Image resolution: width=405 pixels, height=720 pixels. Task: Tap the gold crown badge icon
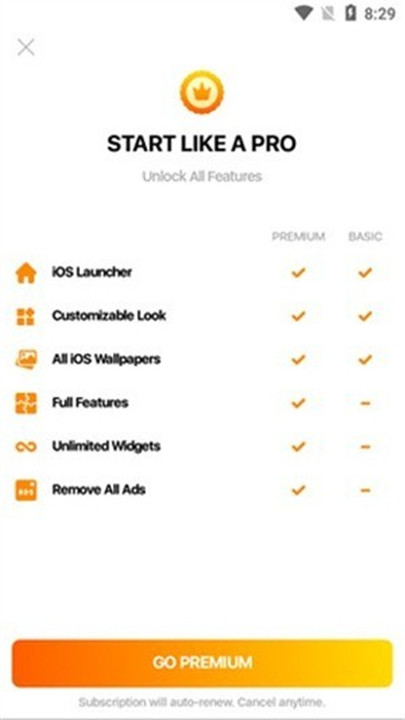202,92
